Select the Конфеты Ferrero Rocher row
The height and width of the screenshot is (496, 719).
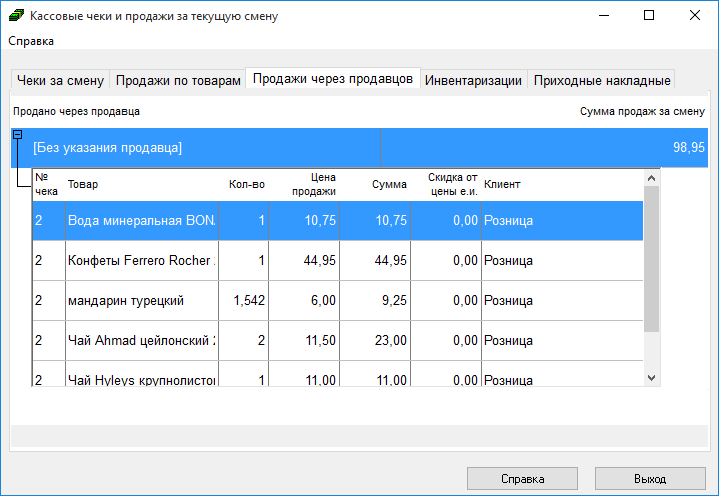pos(140,261)
